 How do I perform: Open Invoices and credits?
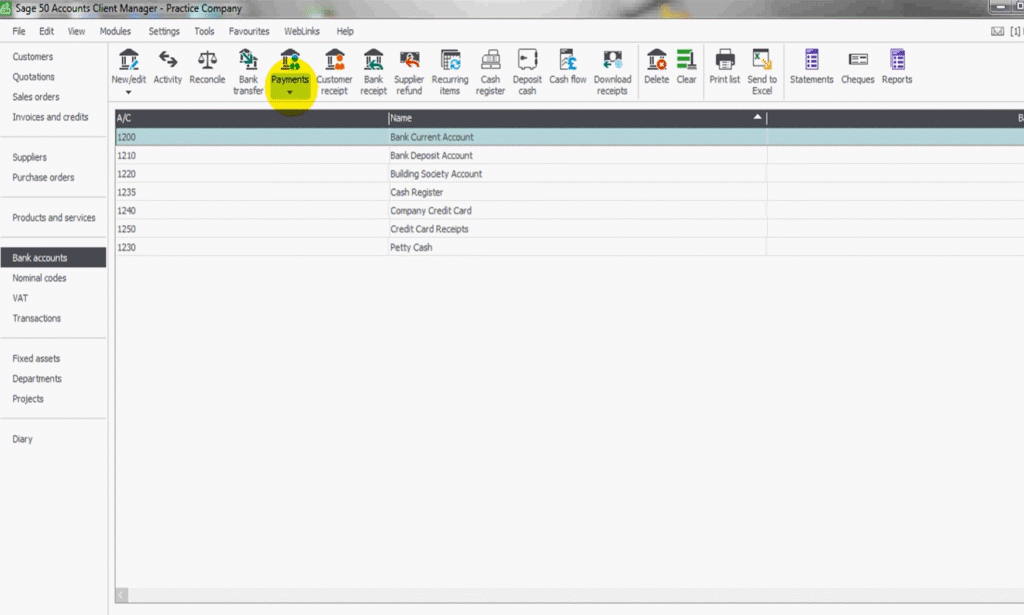[x=50, y=118]
